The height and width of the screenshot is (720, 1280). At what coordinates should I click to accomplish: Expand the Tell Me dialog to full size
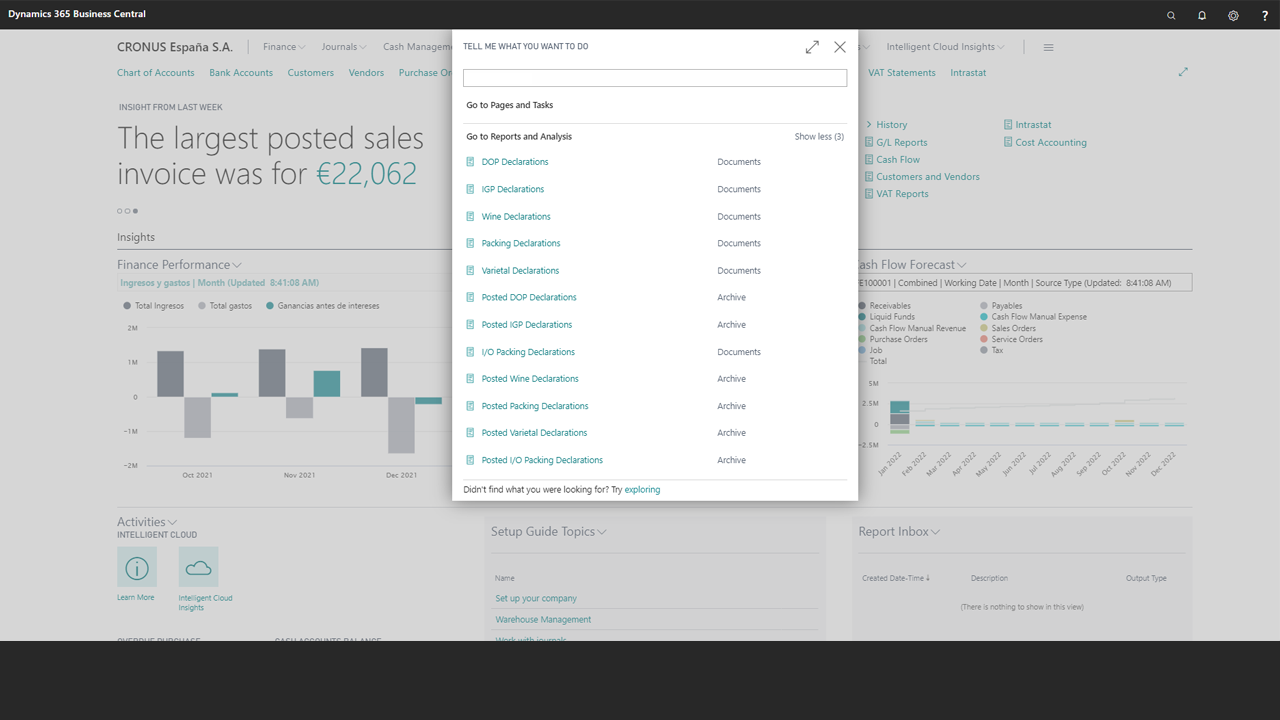click(812, 47)
